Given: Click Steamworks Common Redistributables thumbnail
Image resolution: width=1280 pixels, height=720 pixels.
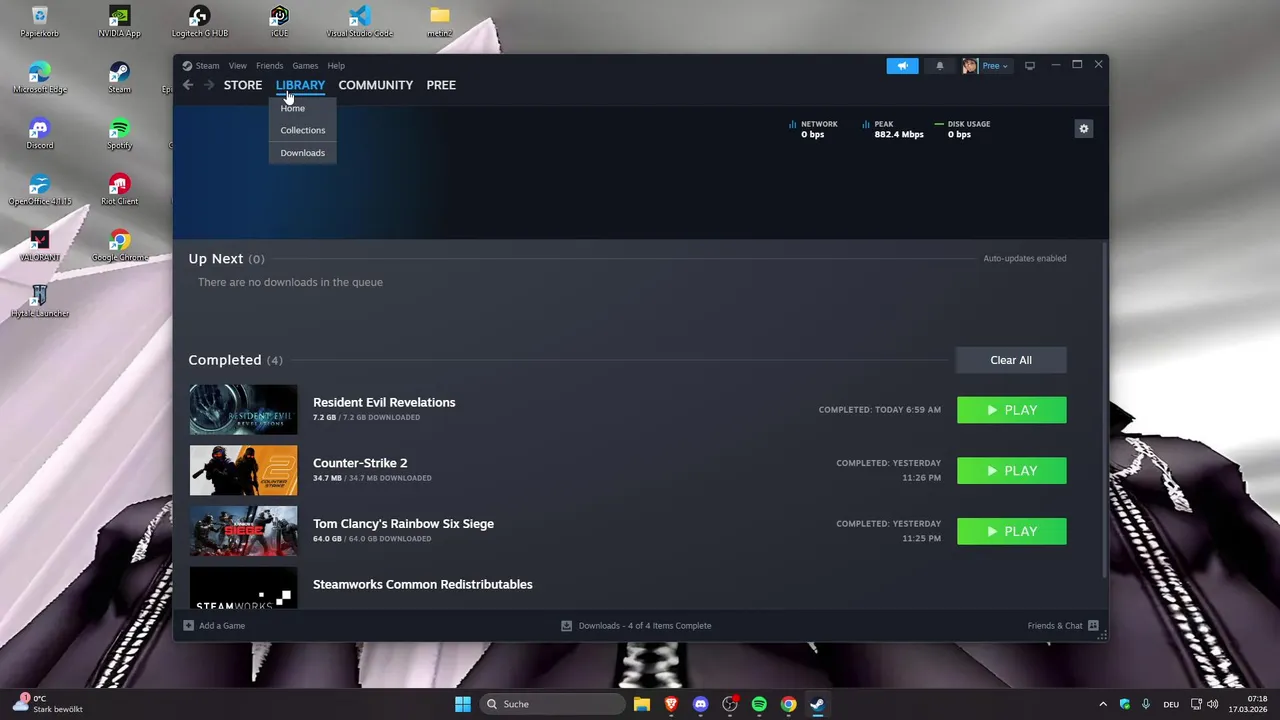Looking at the screenshot, I should pyautogui.click(x=243, y=589).
